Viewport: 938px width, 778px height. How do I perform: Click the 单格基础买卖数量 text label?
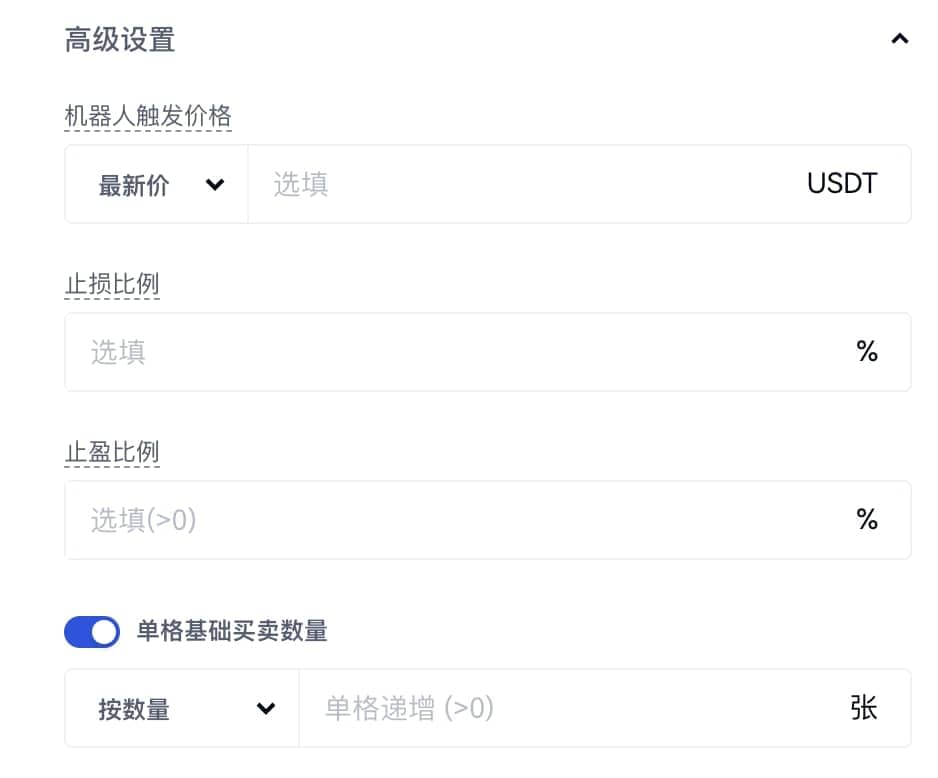tap(232, 632)
